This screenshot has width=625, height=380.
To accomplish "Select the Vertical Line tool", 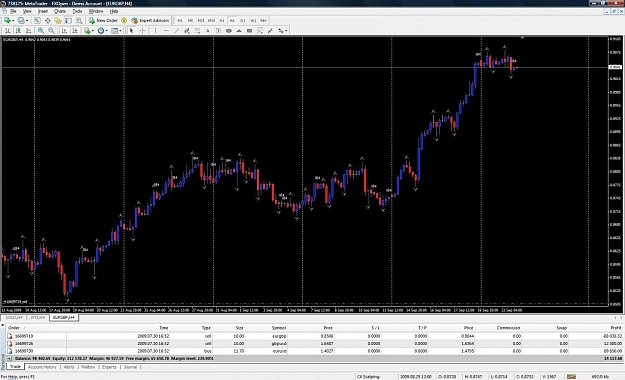I will pos(155,31).
